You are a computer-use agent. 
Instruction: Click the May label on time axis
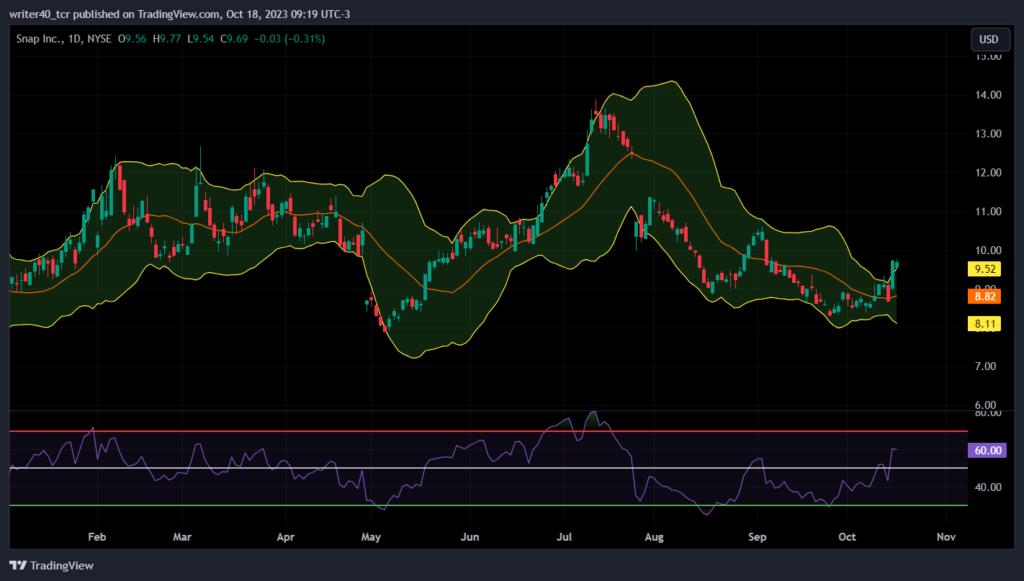(x=371, y=537)
